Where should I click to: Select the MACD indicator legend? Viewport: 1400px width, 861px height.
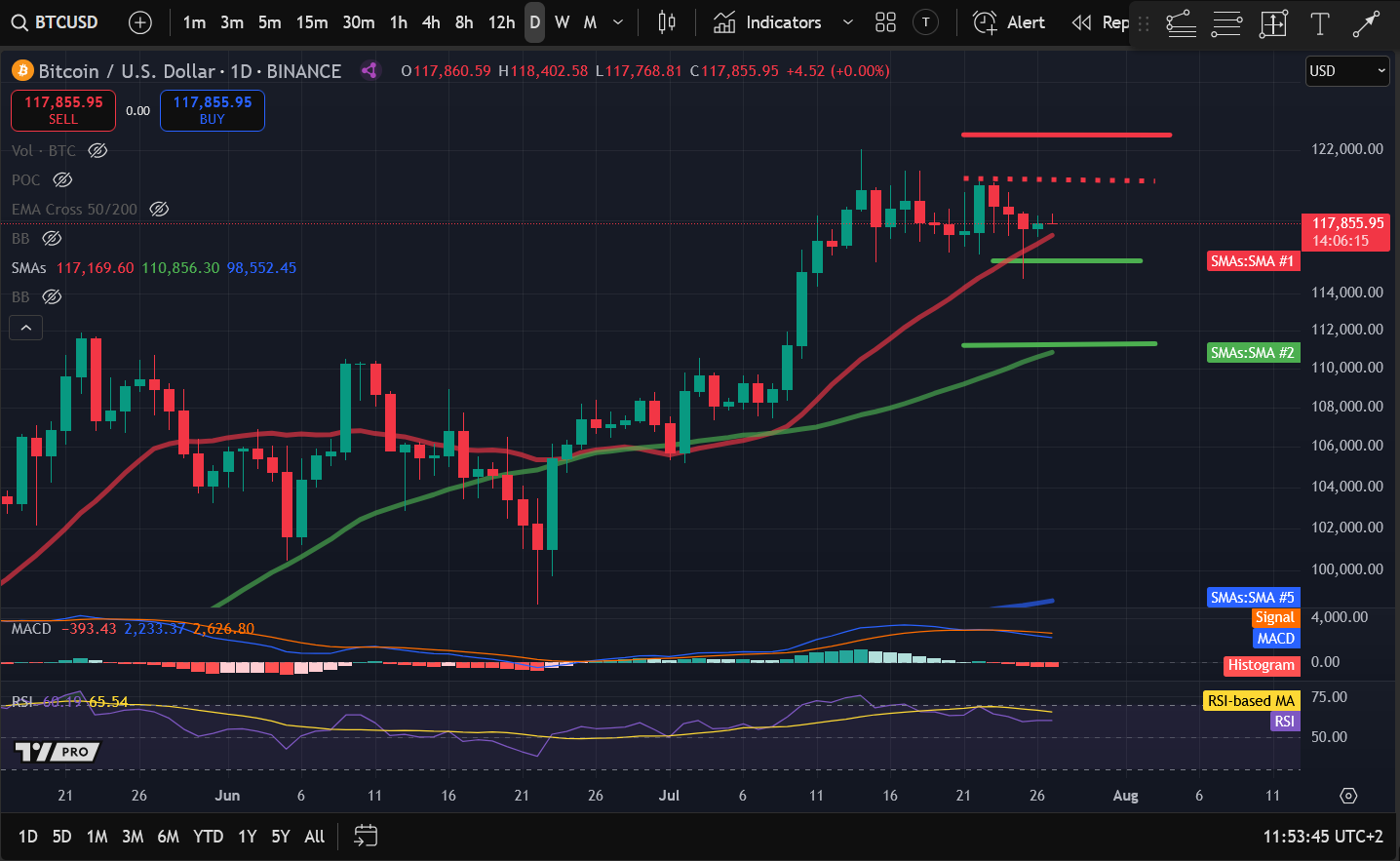pyautogui.click(x=31, y=628)
